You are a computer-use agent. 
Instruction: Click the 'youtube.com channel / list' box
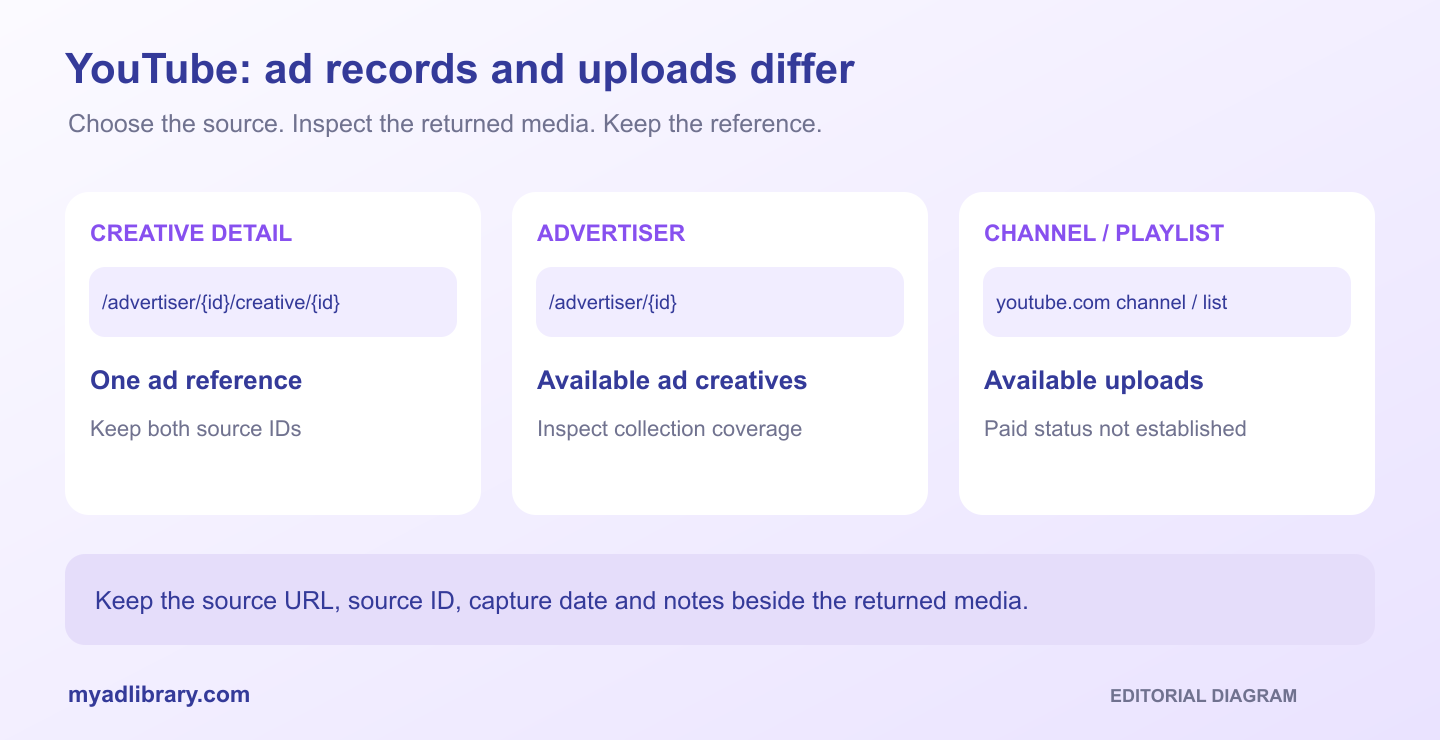click(1167, 302)
